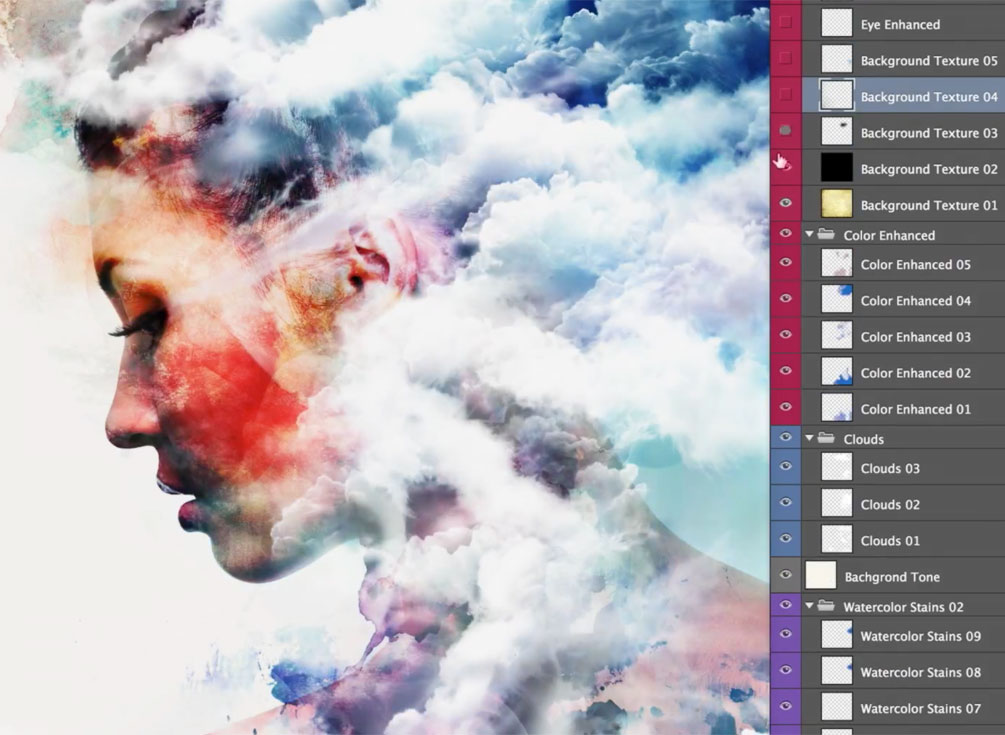The image size is (1005, 735).
Task: Select Background Texture 04 thumbnail
Action: 837,95
